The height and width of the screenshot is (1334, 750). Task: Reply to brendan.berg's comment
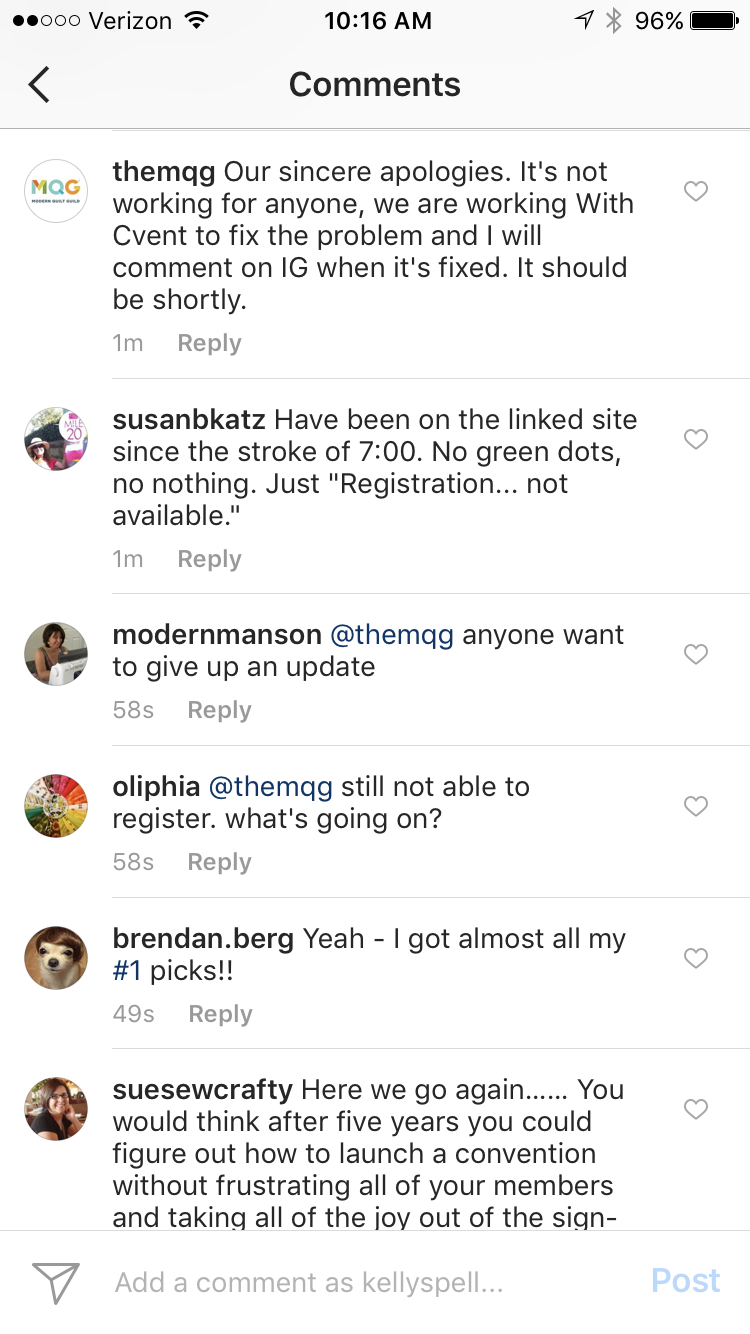point(220,1014)
